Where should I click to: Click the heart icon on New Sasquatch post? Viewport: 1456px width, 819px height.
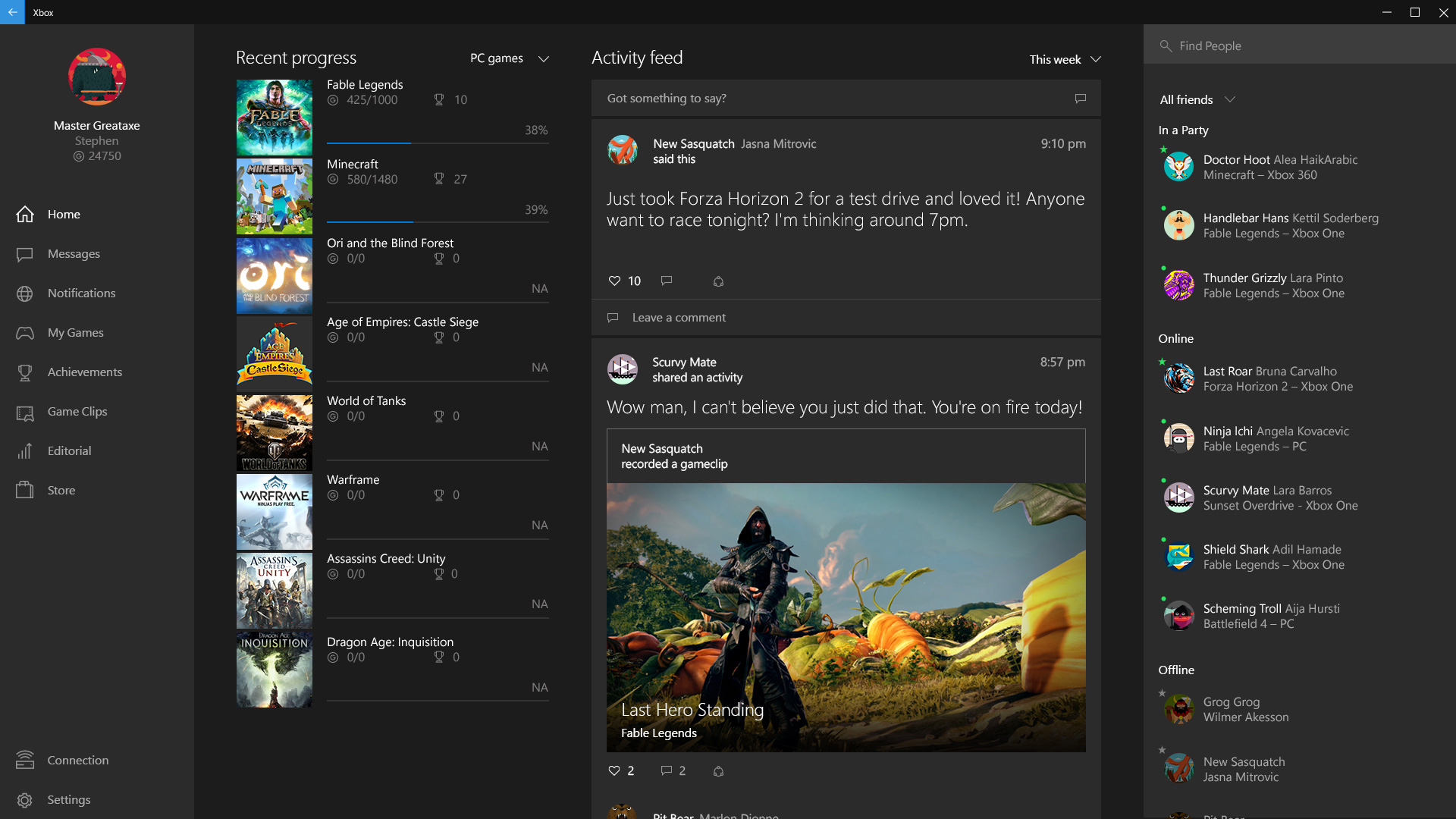(615, 281)
